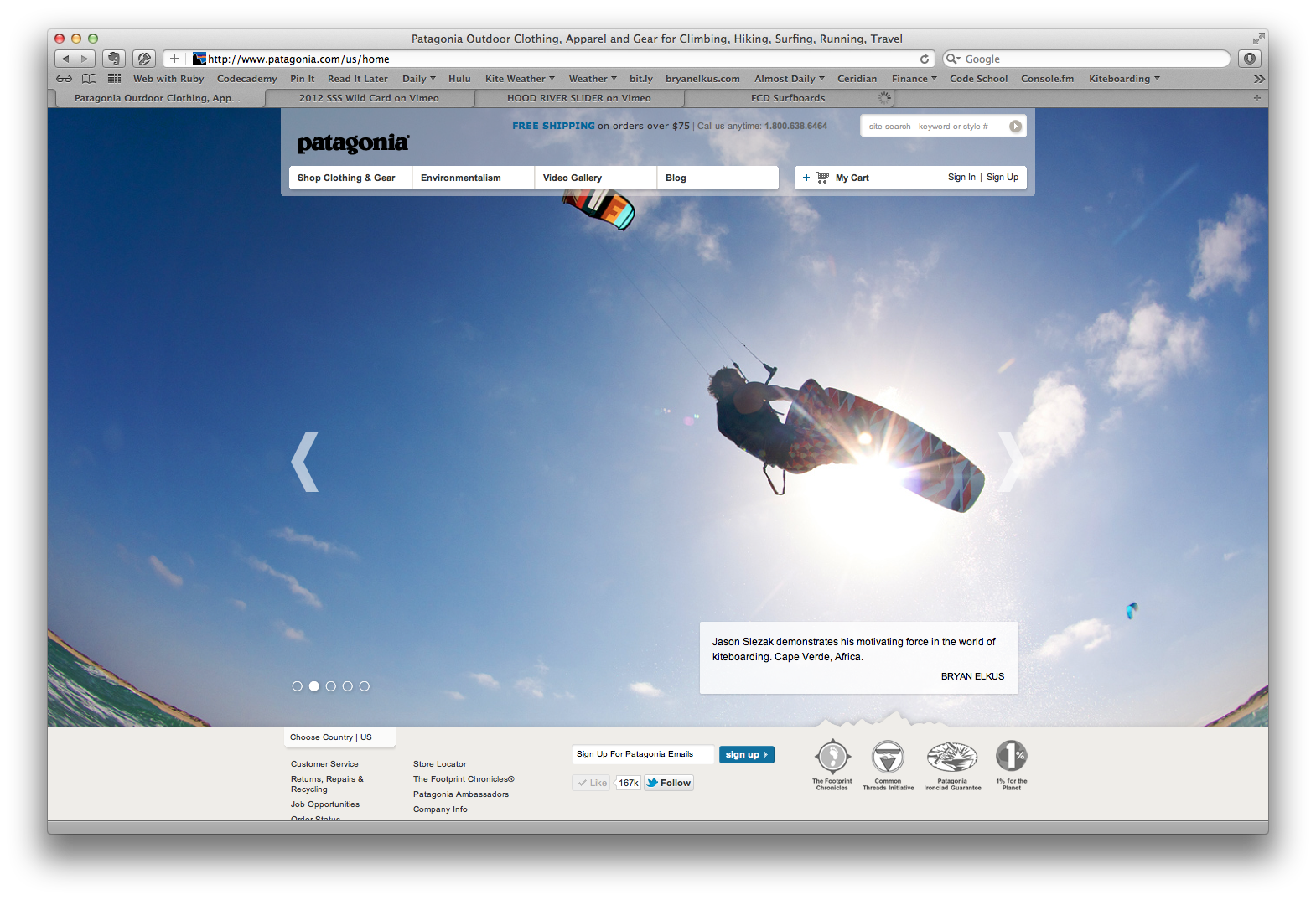Viewport: 1316px width, 900px height.
Task: Open Reading List glasses icon
Action: (64, 79)
